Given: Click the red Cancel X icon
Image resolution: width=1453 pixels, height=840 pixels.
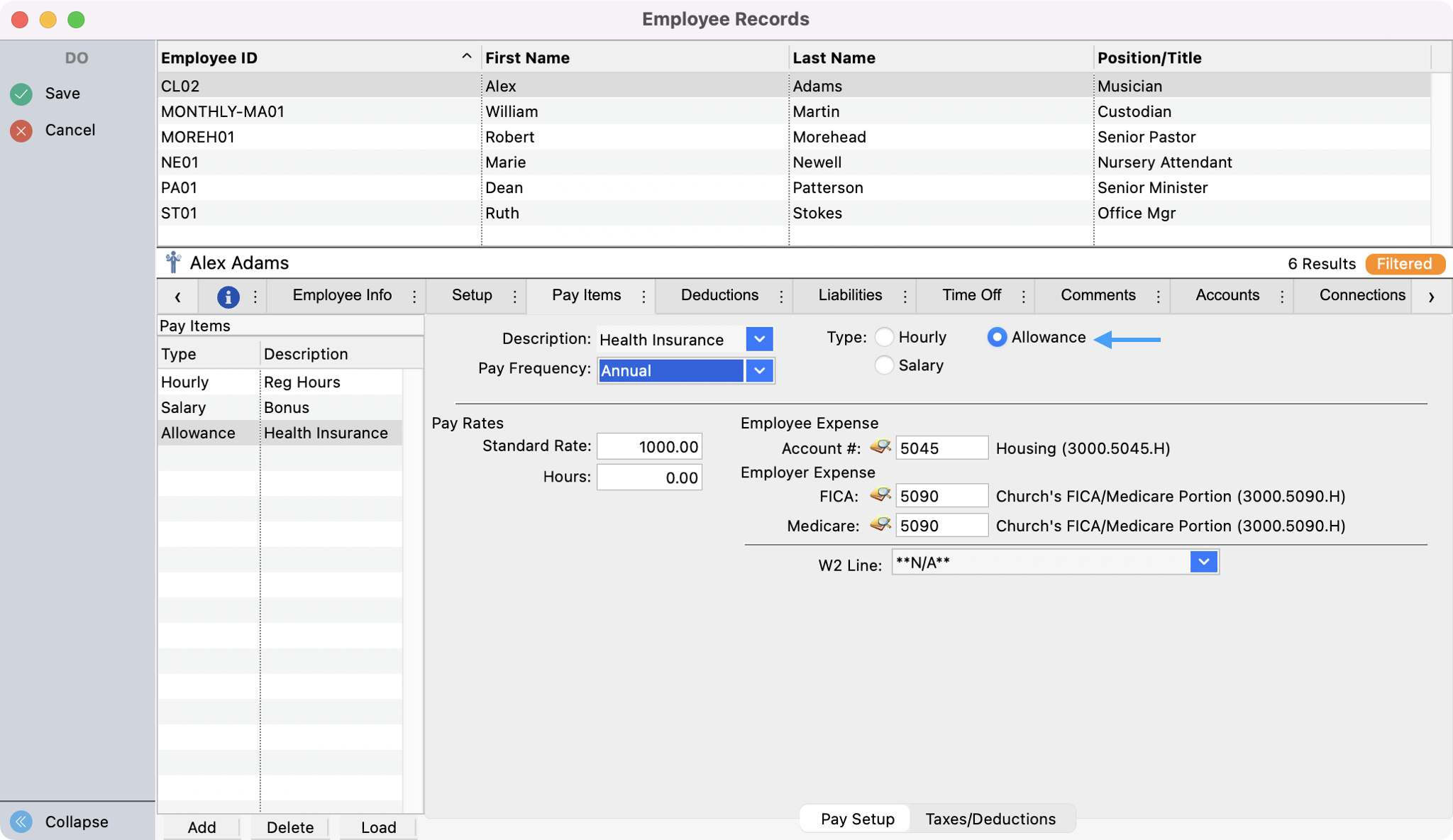Looking at the screenshot, I should click(x=21, y=131).
